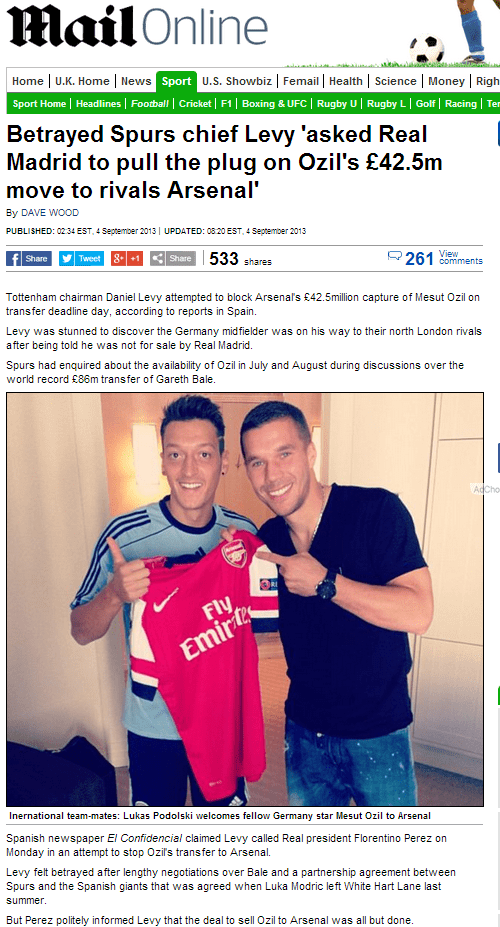Screen dimensions: 500x927
Task: Click the gray generic Share button
Action: point(173,258)
